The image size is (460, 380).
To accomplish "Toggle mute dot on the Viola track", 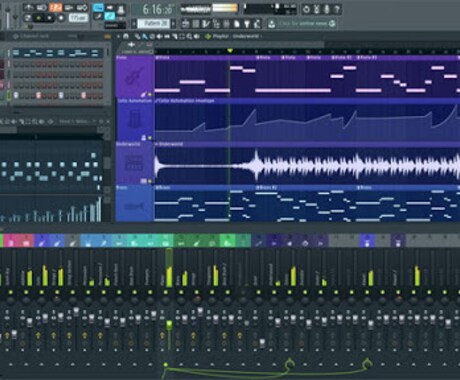I will click(x=150, y=95).
